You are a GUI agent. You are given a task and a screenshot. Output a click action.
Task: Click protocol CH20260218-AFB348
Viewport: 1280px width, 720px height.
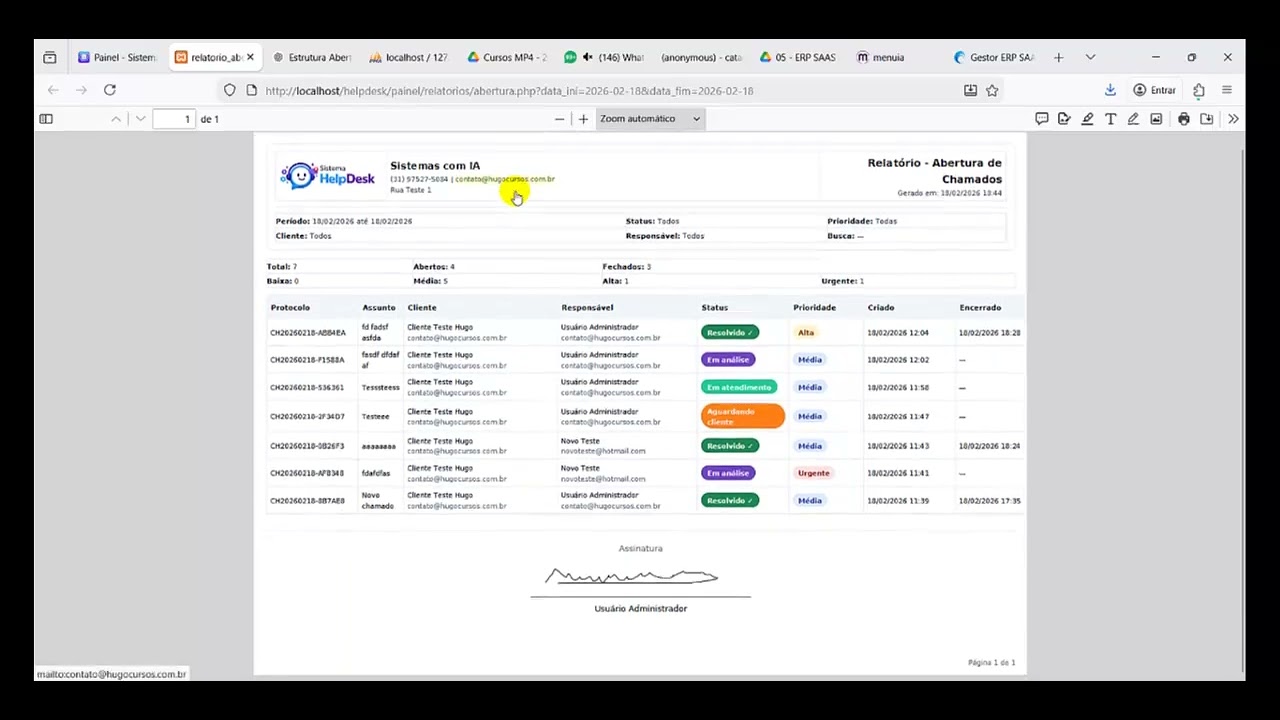(307, 473)
